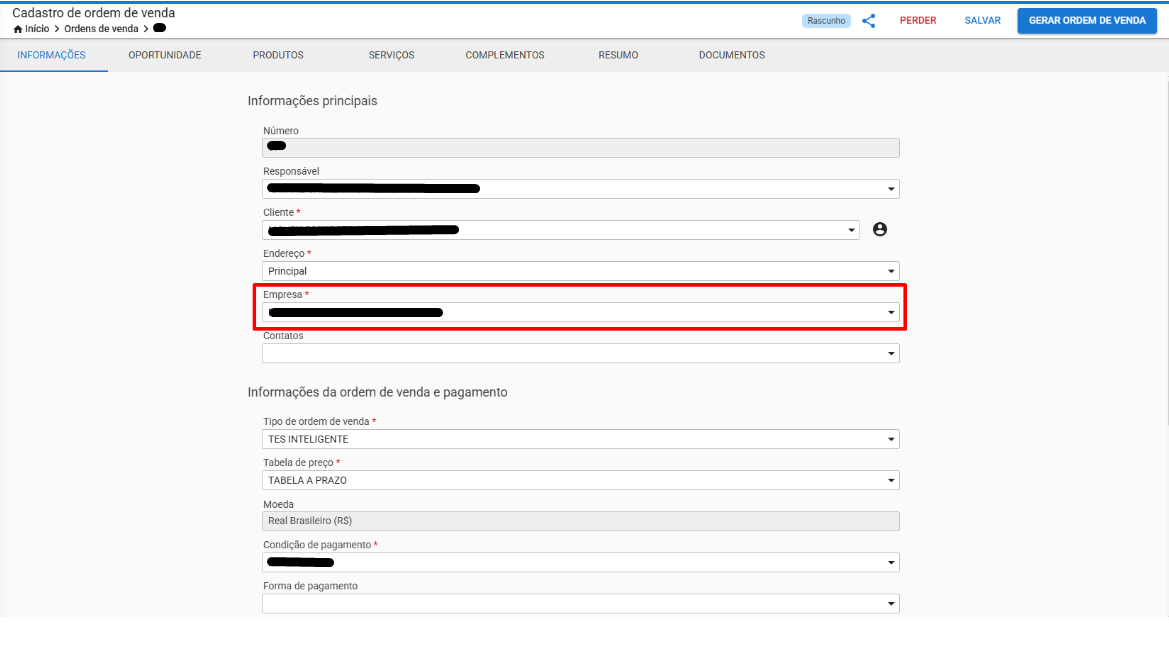The height and width of the screenshot is (648, 1169).
Task: Expand Tabela de preço dropdown
Action: pyautogui.click(x=581, y=480)
